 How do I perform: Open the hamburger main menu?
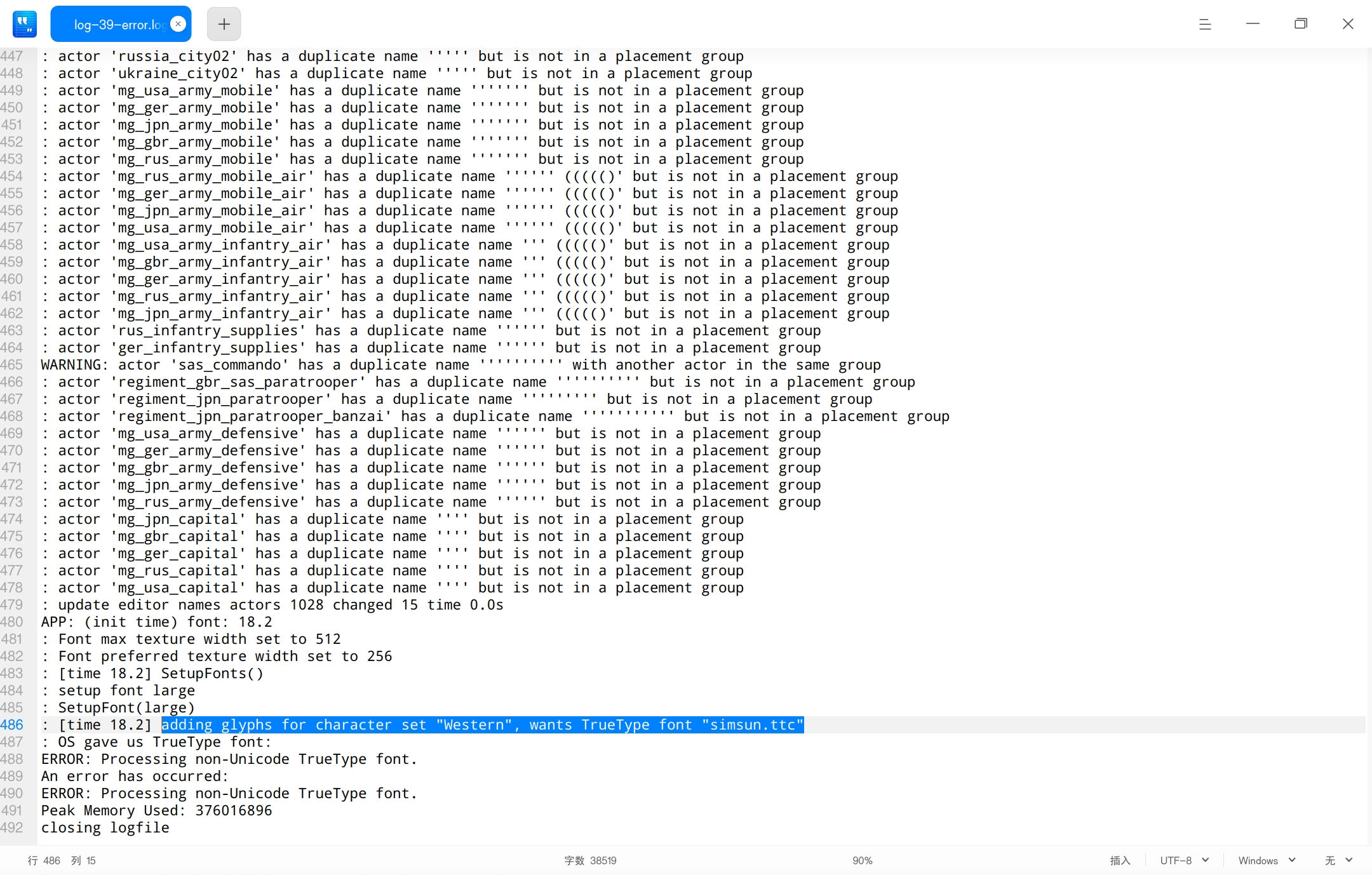click(x=1204, y=24)
